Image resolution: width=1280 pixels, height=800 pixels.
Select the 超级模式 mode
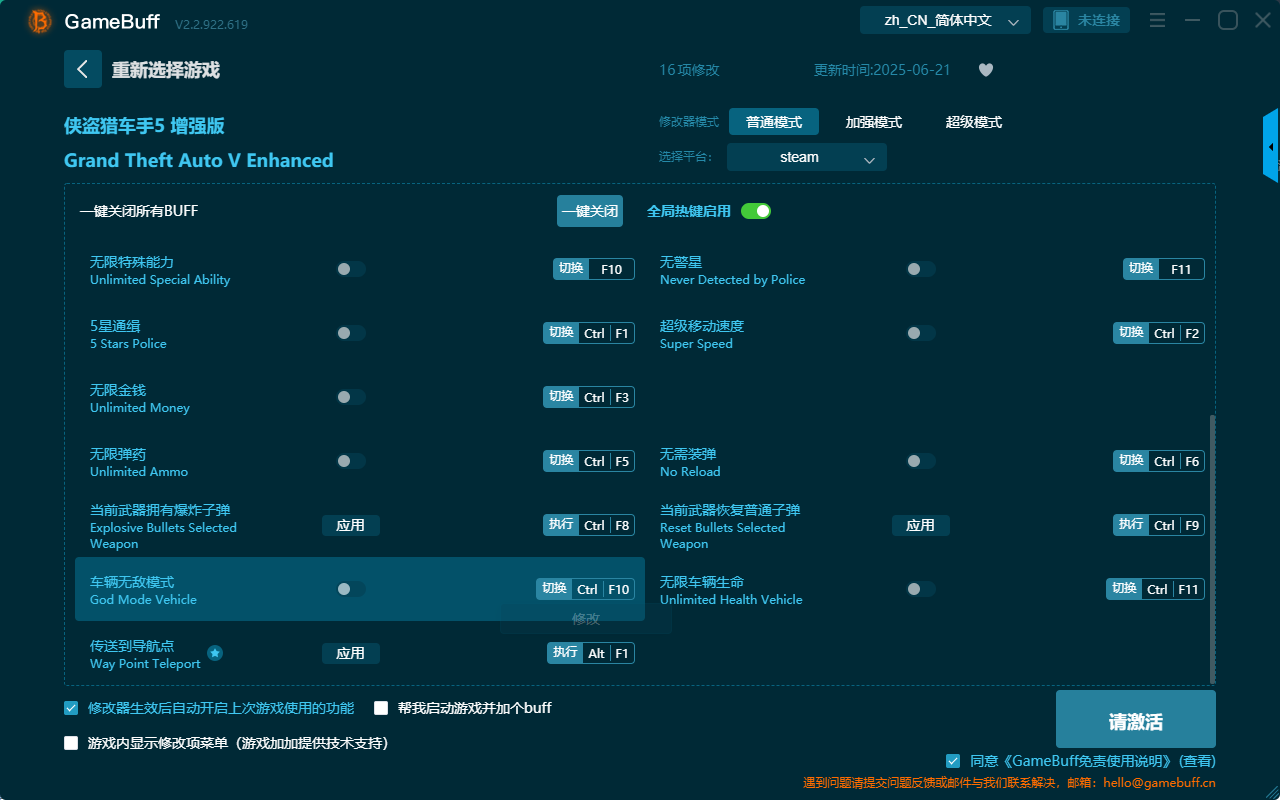click(x=973, y=121)
